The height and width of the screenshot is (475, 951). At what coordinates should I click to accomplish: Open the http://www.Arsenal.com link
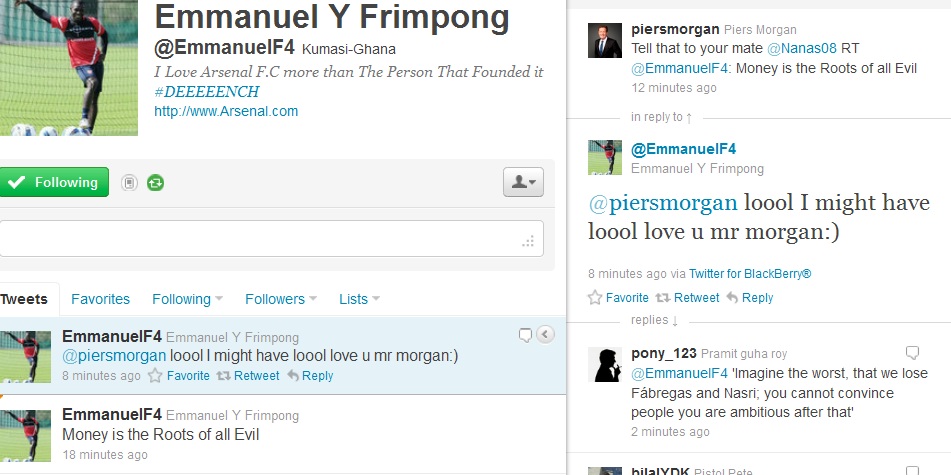click(x=226, y=111)
